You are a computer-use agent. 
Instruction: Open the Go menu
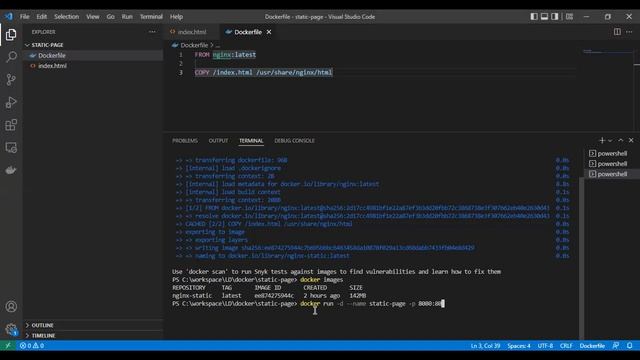tap(111, 17)
